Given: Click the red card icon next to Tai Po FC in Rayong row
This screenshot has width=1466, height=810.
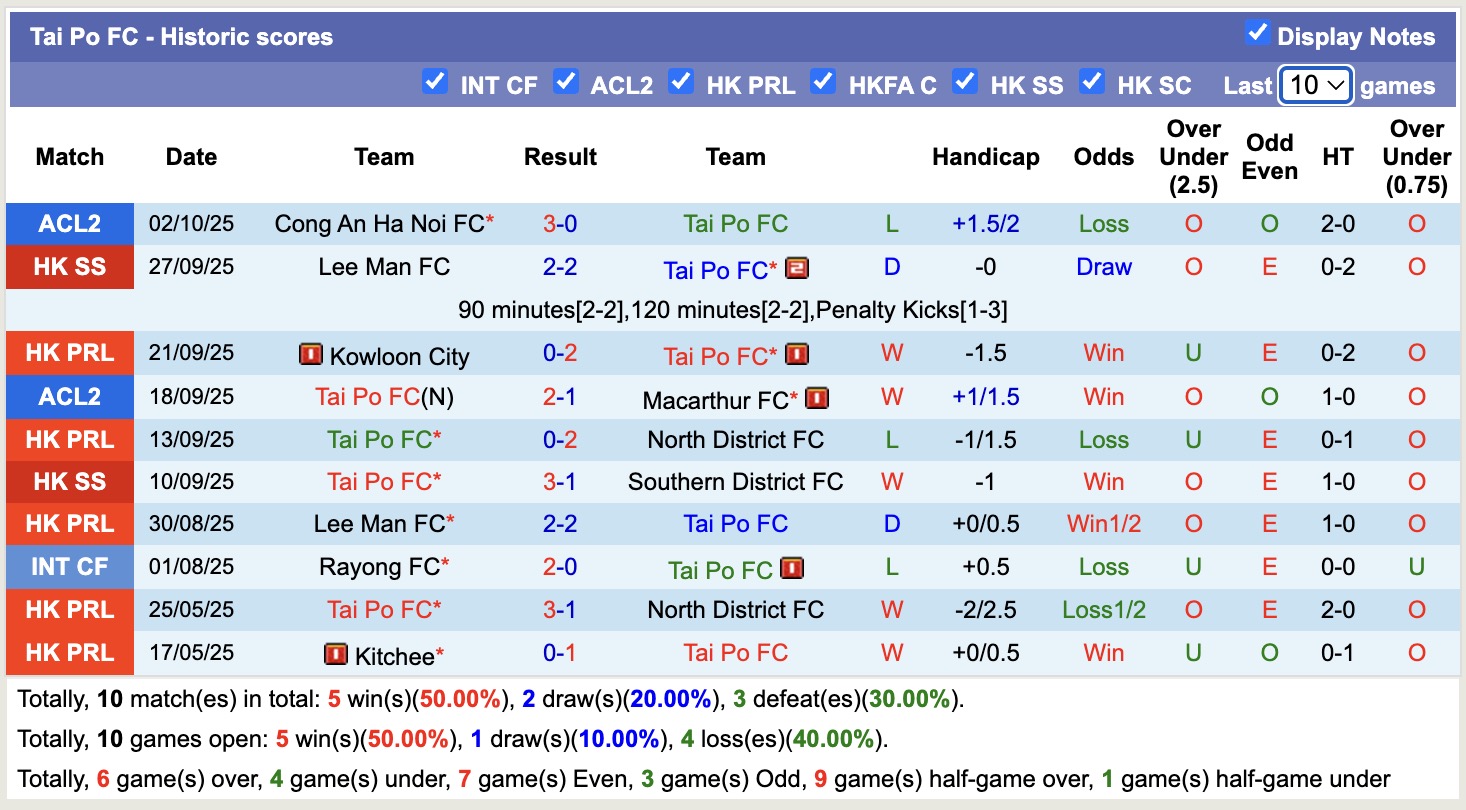Looking at the screenshot, I should (793, 567).
